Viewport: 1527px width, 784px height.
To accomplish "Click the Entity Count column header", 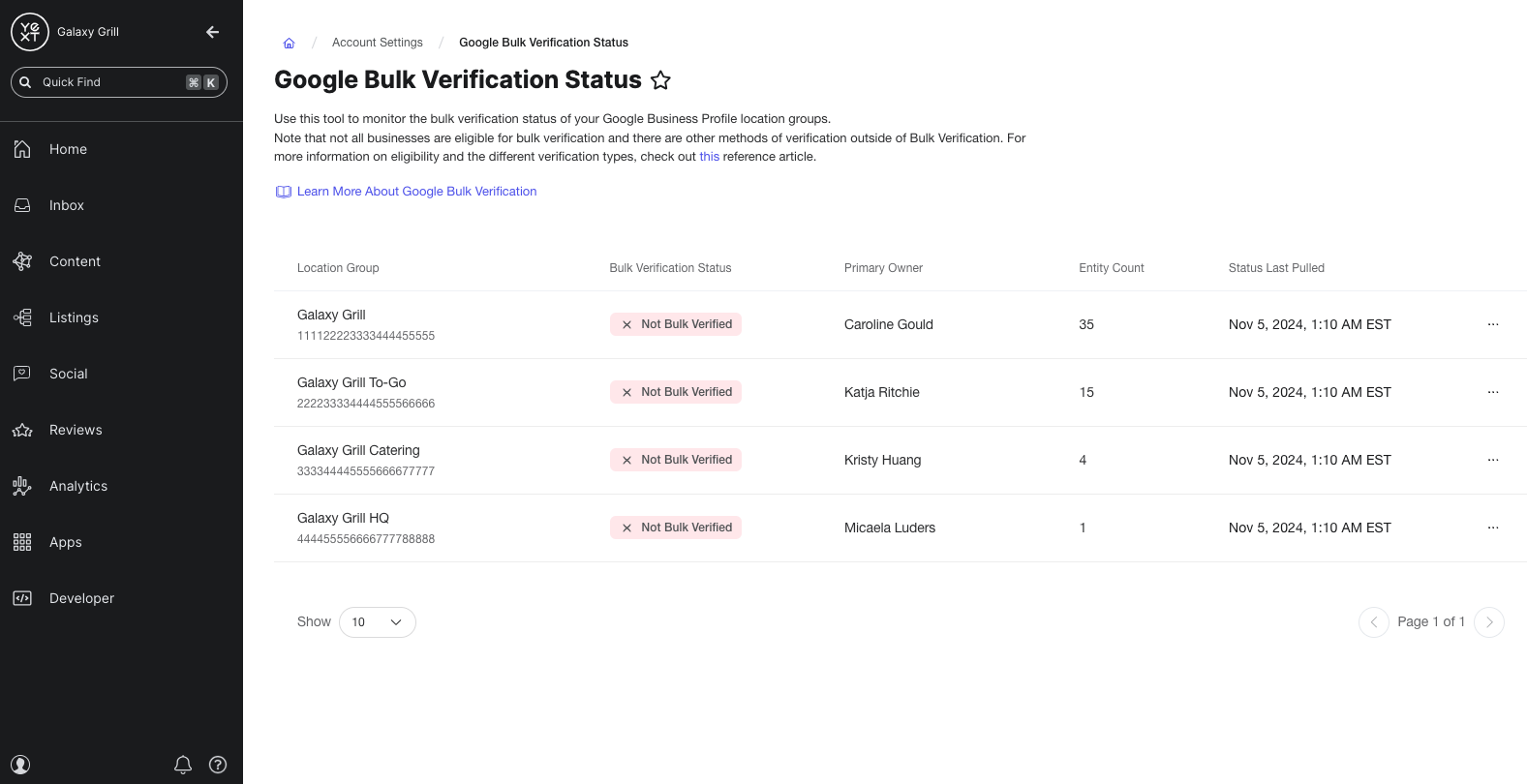I will click(1112, 268).
